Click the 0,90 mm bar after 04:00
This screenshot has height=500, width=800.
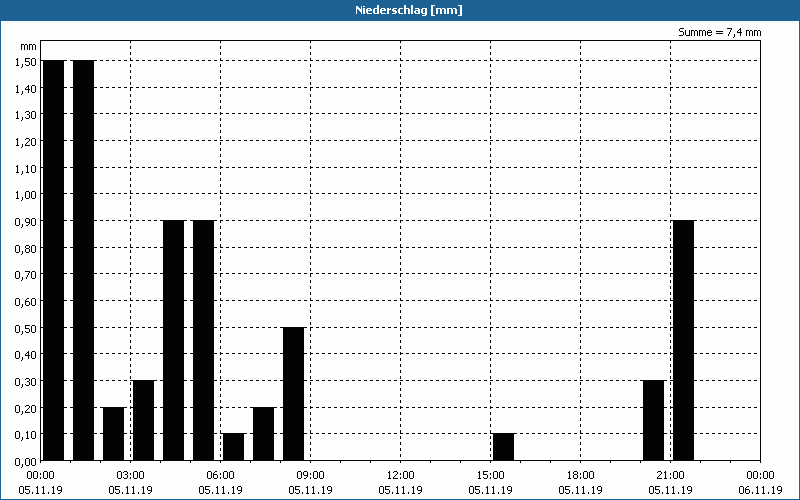pyautogui.click(x=173, y=340)
